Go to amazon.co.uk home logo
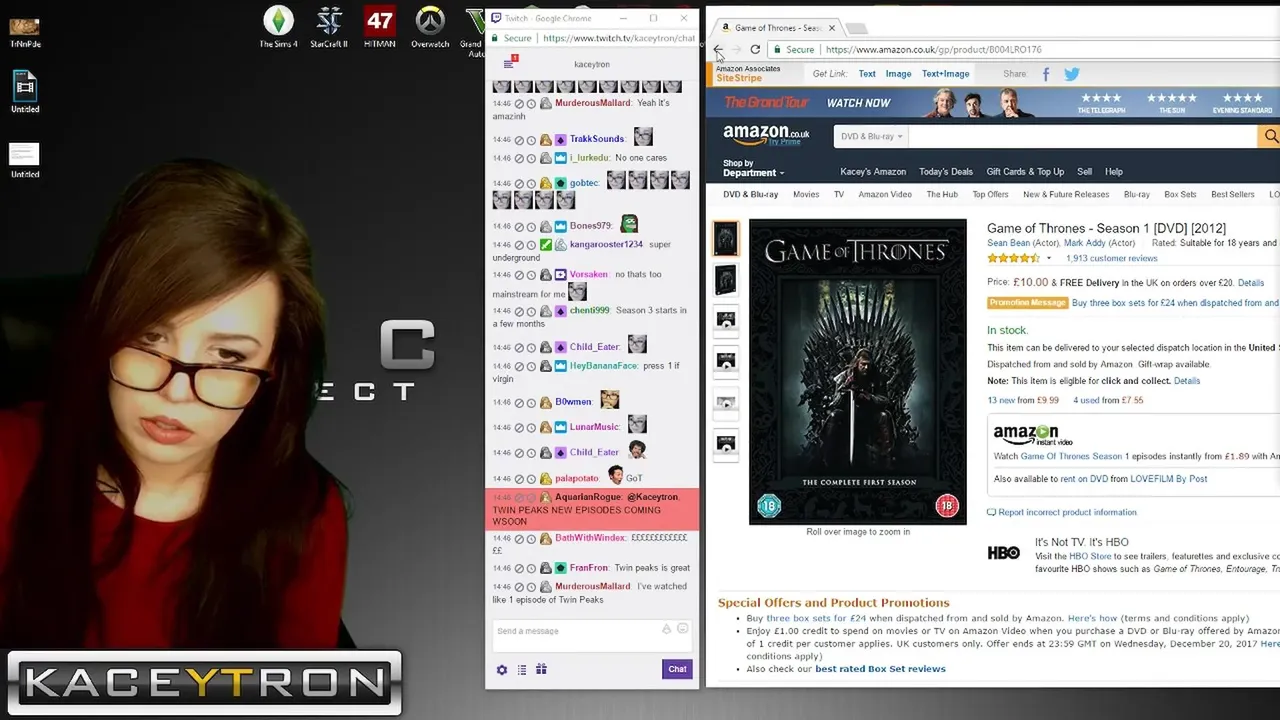 point(766,134)
